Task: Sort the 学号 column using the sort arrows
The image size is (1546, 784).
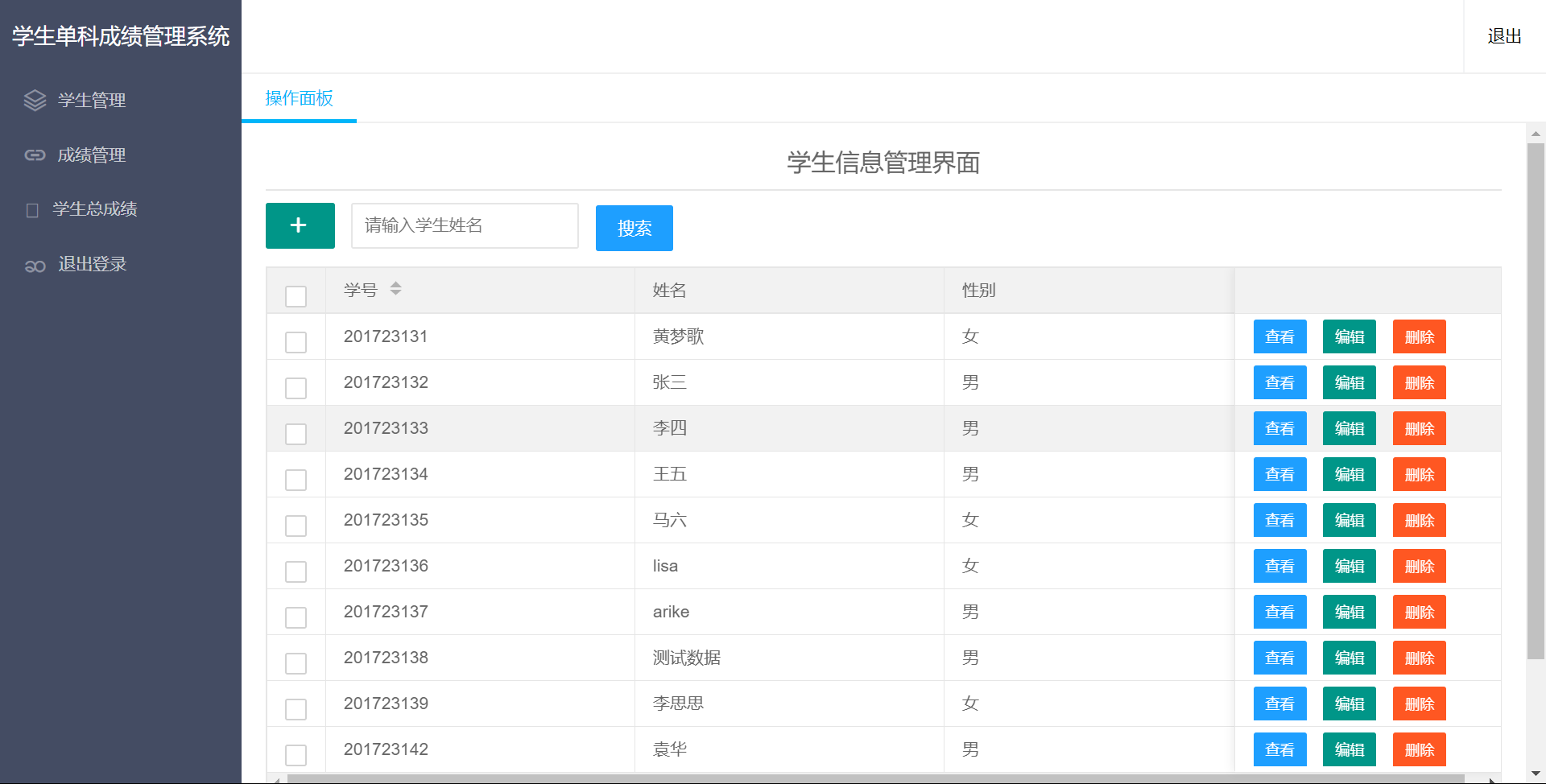Action: tap(395, 288)
